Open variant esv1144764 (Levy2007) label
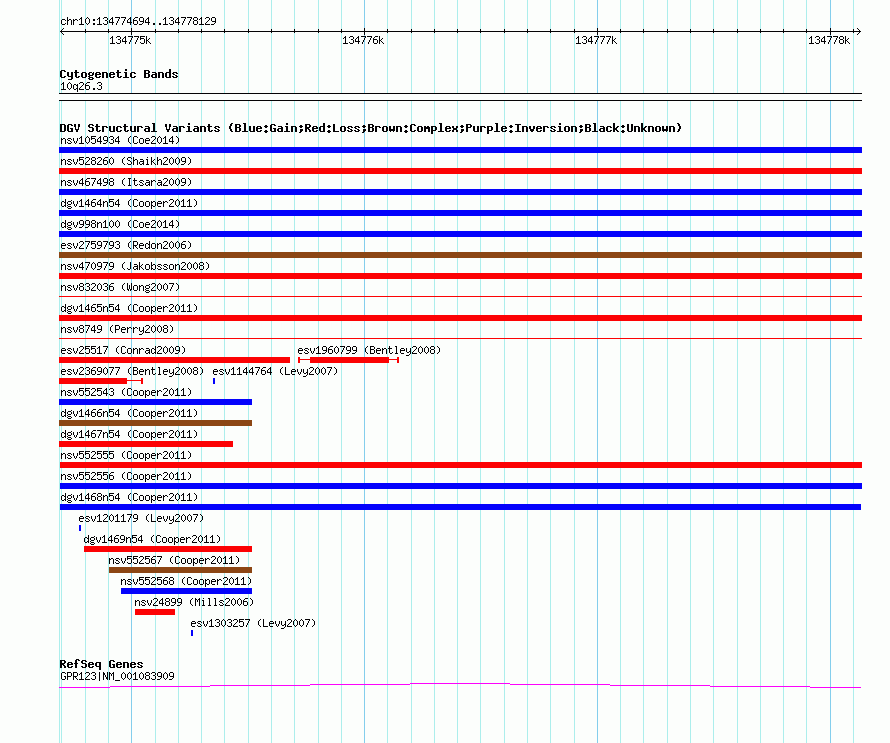This screenshot has width=890, height=743. point(275,371)
